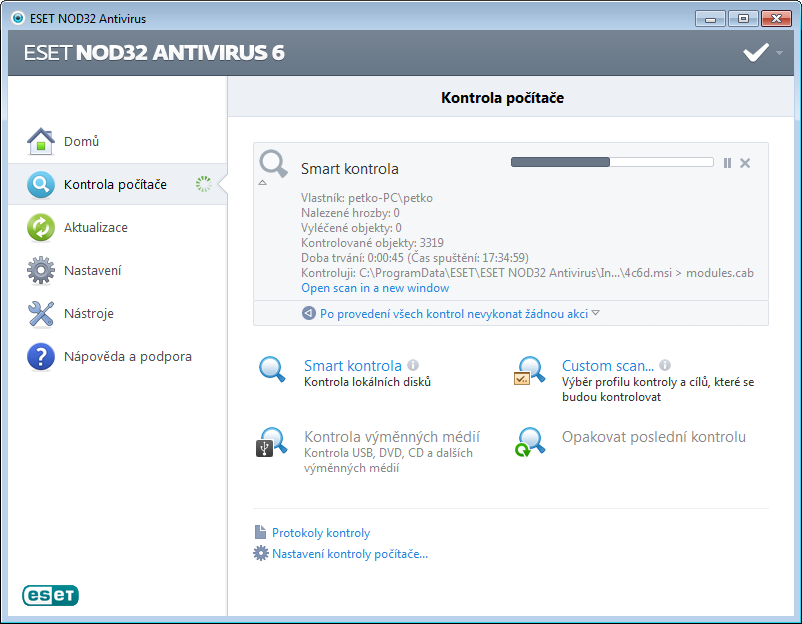Click the ESET NOD32 ANTIVIRUS 6 banner title
Viewport: 802px width, 624px height.
point(154,53)
